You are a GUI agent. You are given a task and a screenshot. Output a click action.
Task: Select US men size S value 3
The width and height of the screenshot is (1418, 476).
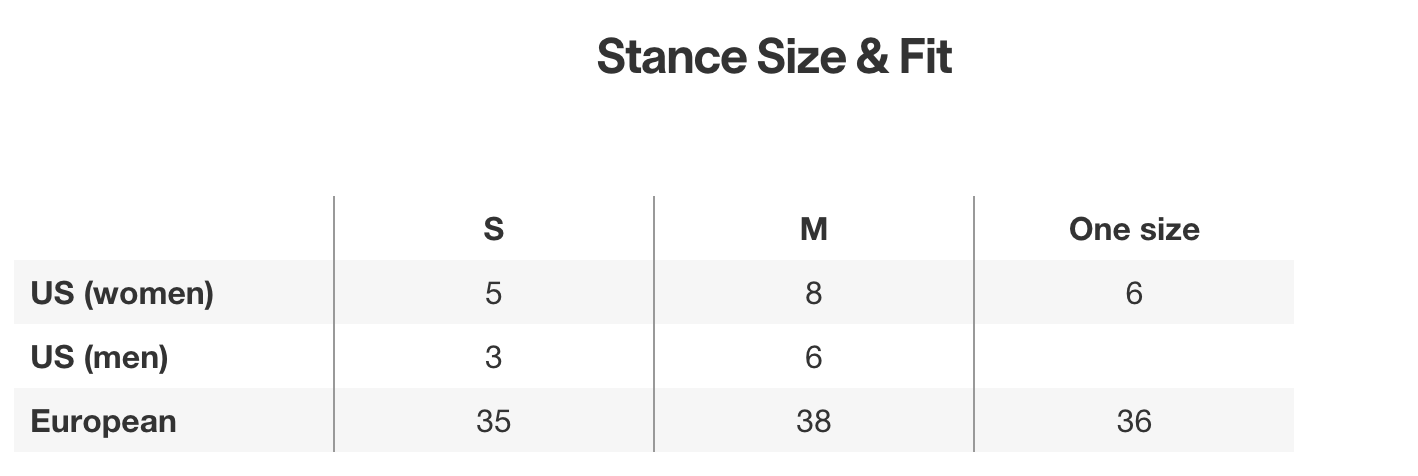[493, 357]
